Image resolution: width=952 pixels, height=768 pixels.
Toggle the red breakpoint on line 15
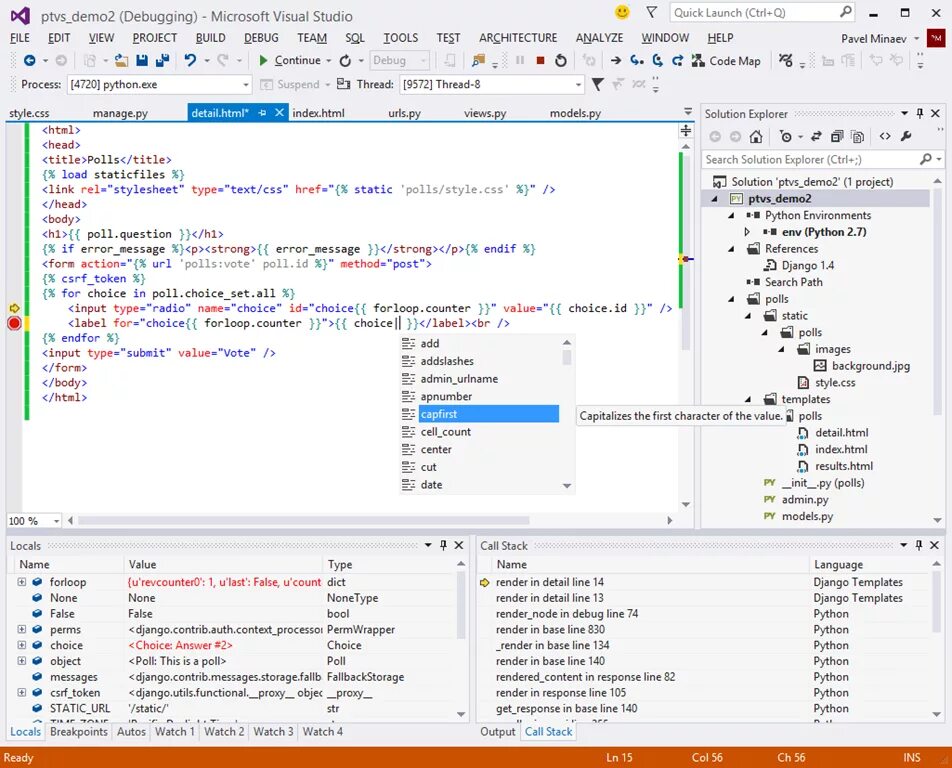pyautogui.click(x=14, y=323)
